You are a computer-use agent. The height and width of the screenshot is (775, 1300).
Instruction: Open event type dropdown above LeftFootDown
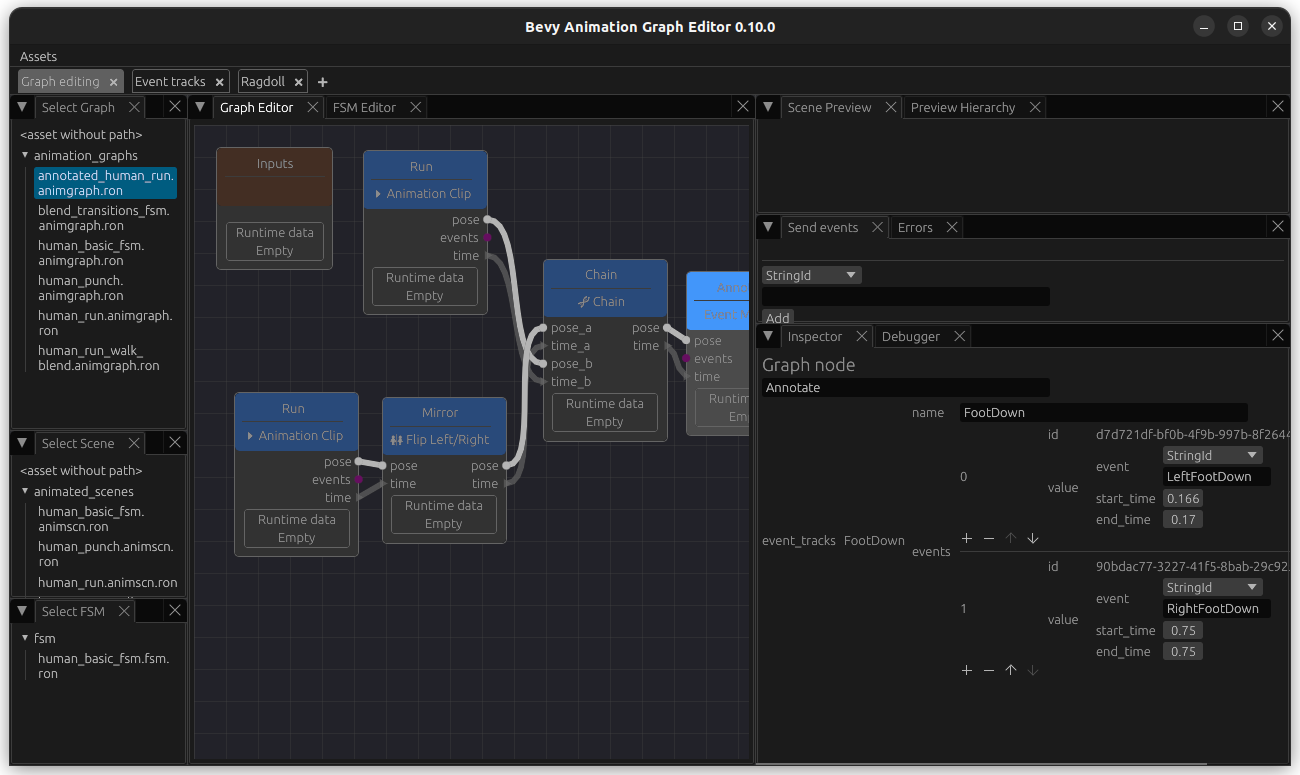tap(1211, 455)
